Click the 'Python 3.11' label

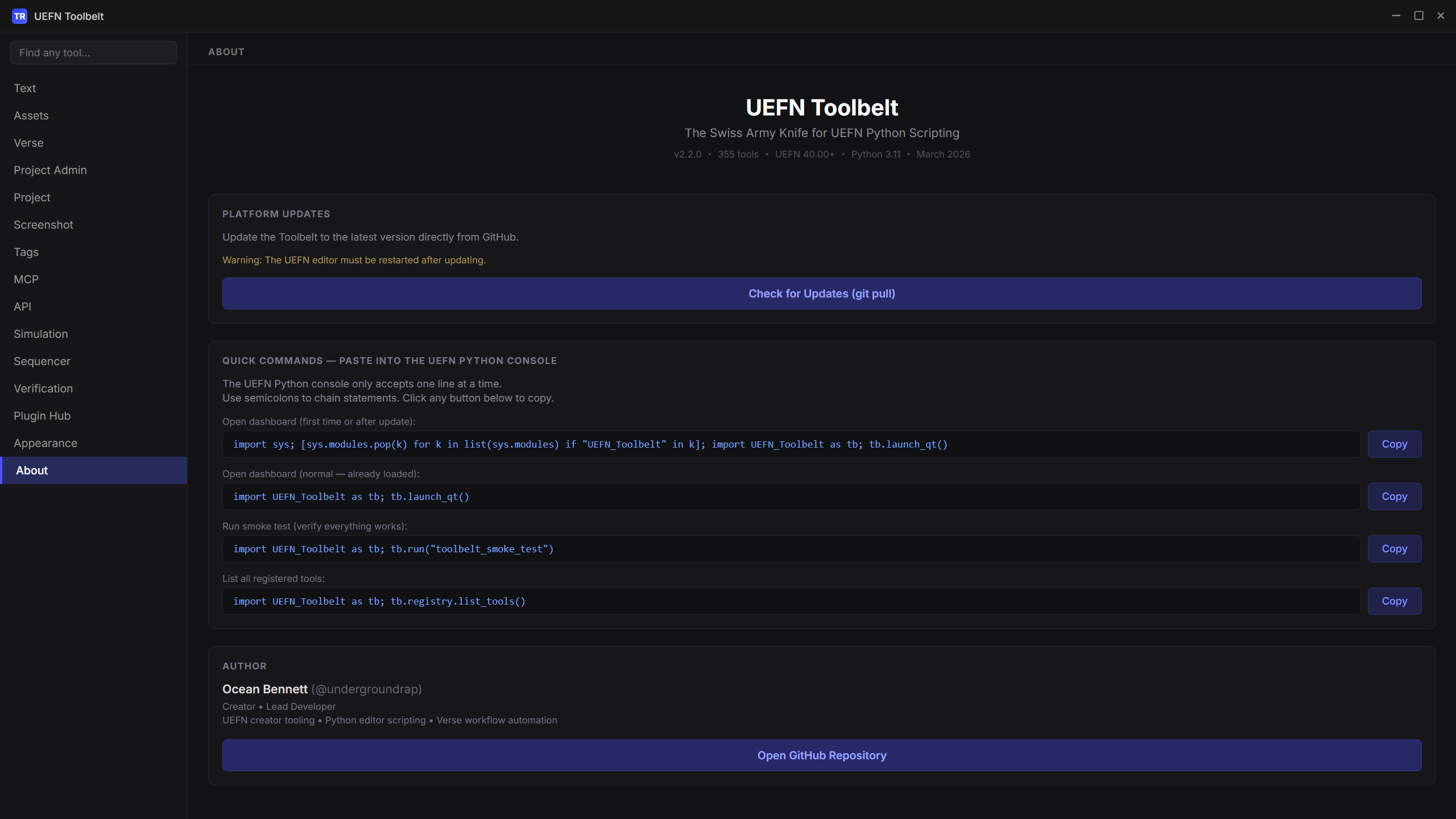(876, 154)
